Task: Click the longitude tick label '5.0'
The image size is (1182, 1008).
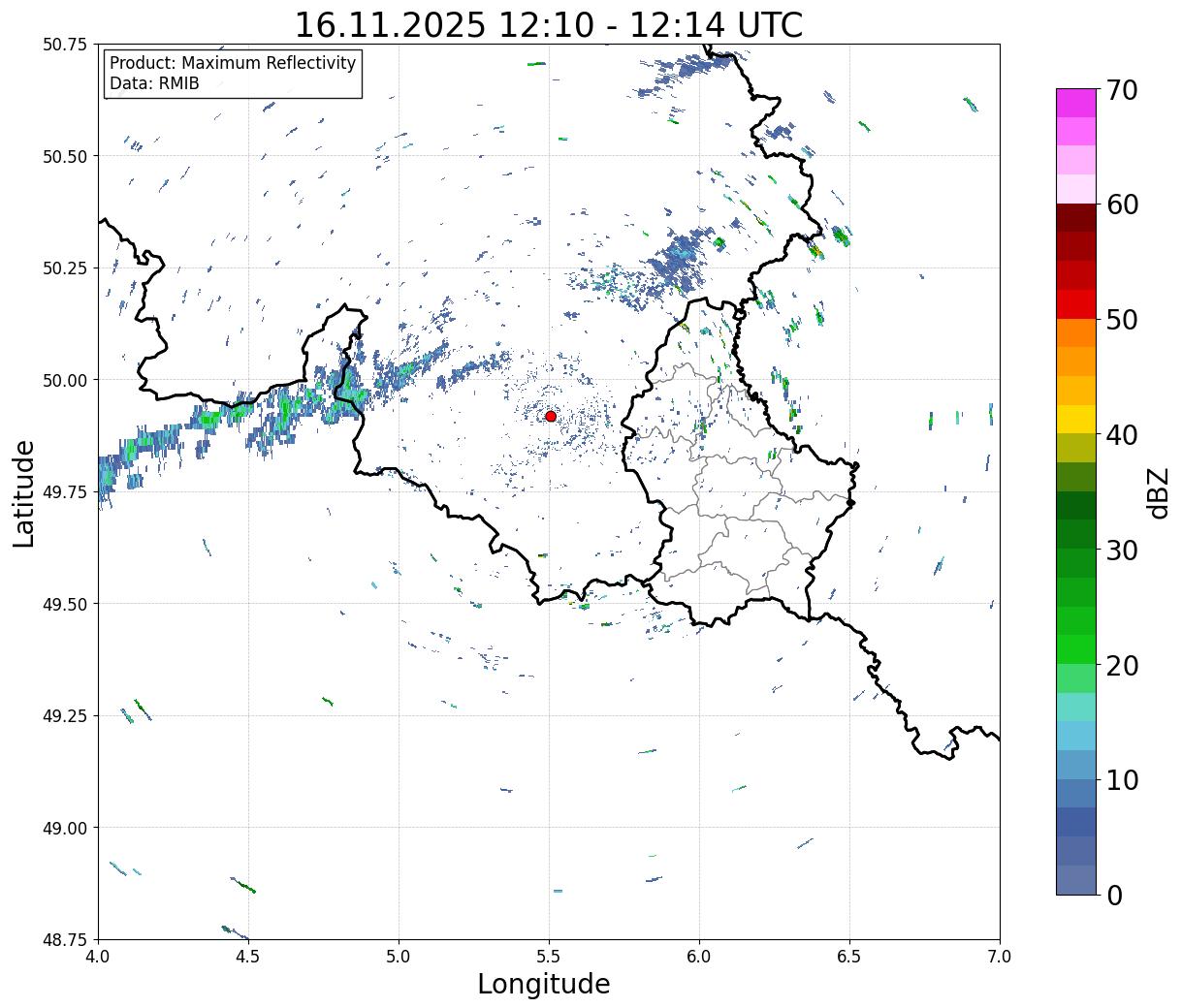Action: (399, 957)
